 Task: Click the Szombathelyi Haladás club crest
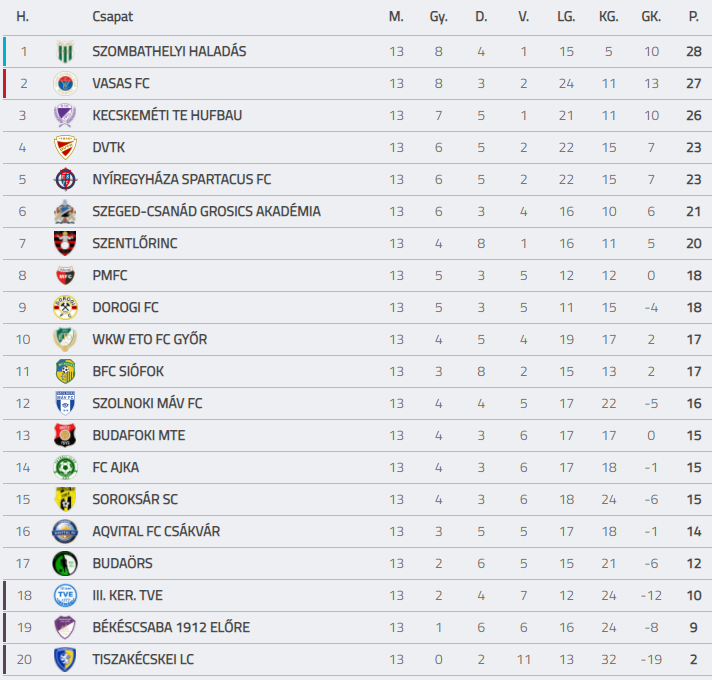point(65,51)
